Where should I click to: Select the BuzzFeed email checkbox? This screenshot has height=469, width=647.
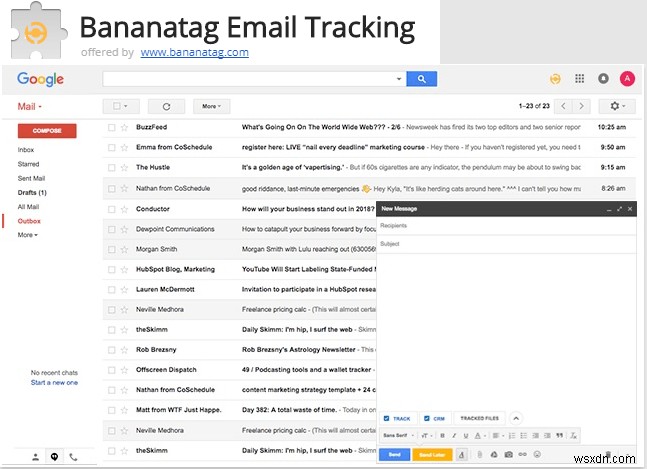tap(111, 127)
